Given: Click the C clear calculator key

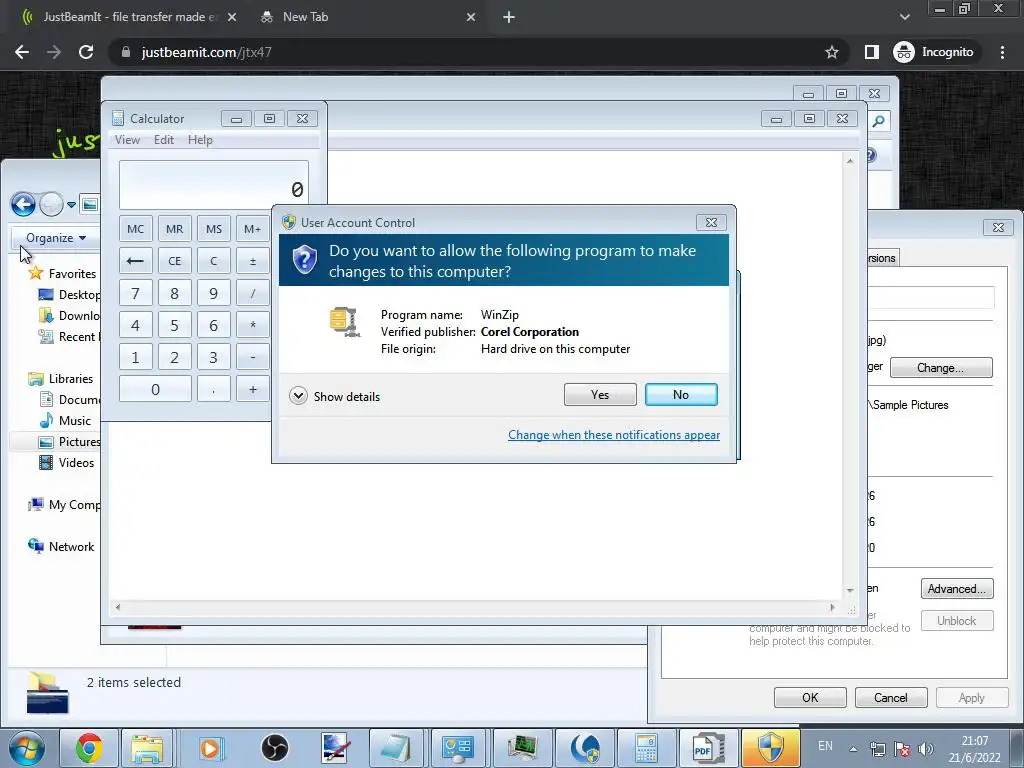Looking at the screenshot, I should [x=214, y=261].
